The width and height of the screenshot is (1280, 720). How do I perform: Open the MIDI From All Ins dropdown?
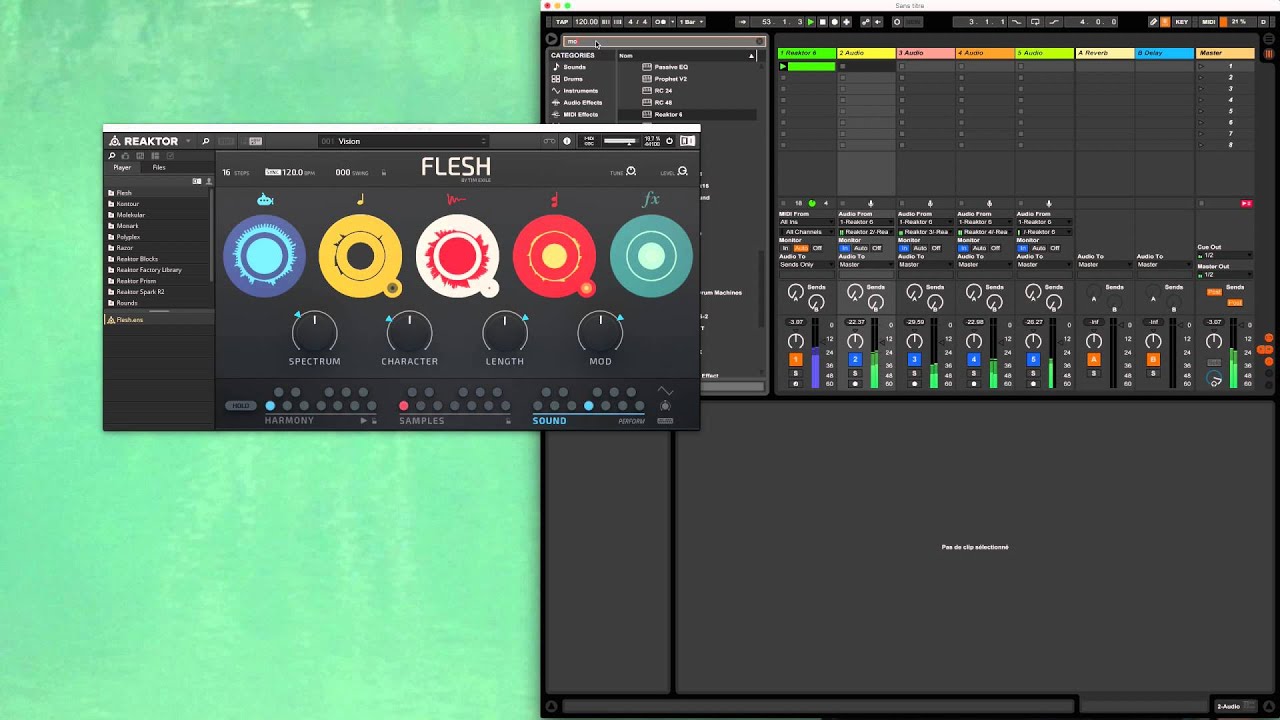[807, 222]
